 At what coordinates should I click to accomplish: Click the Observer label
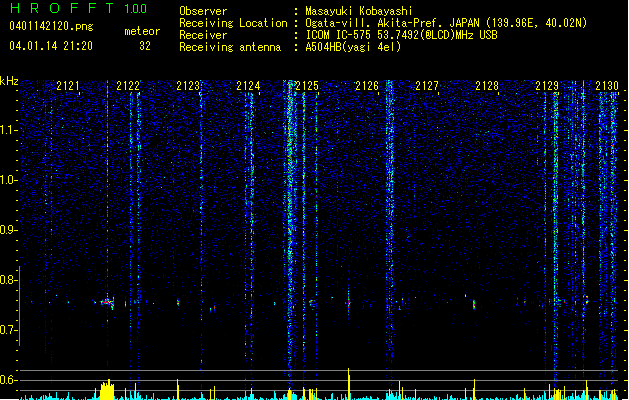point(203,11)
